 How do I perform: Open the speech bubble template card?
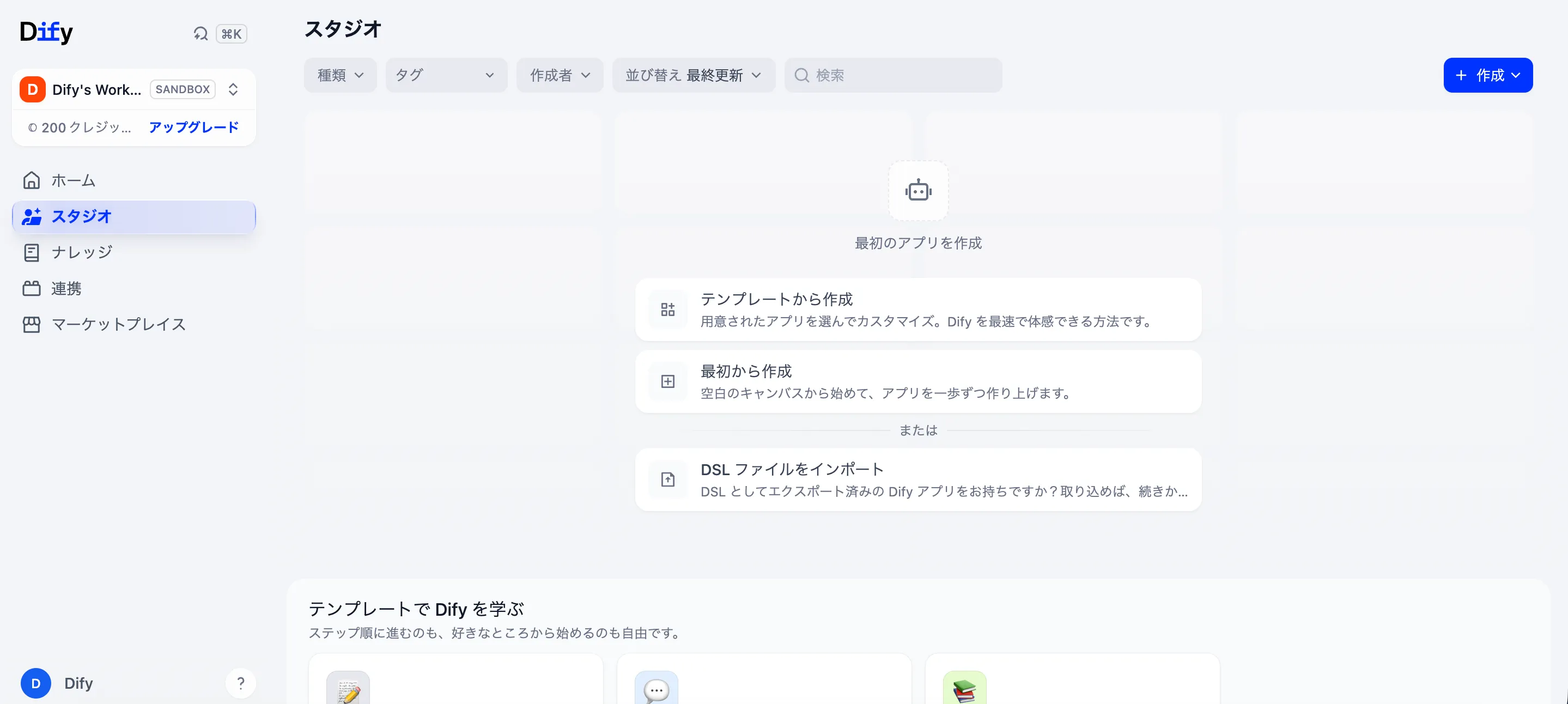click(764, 679)
